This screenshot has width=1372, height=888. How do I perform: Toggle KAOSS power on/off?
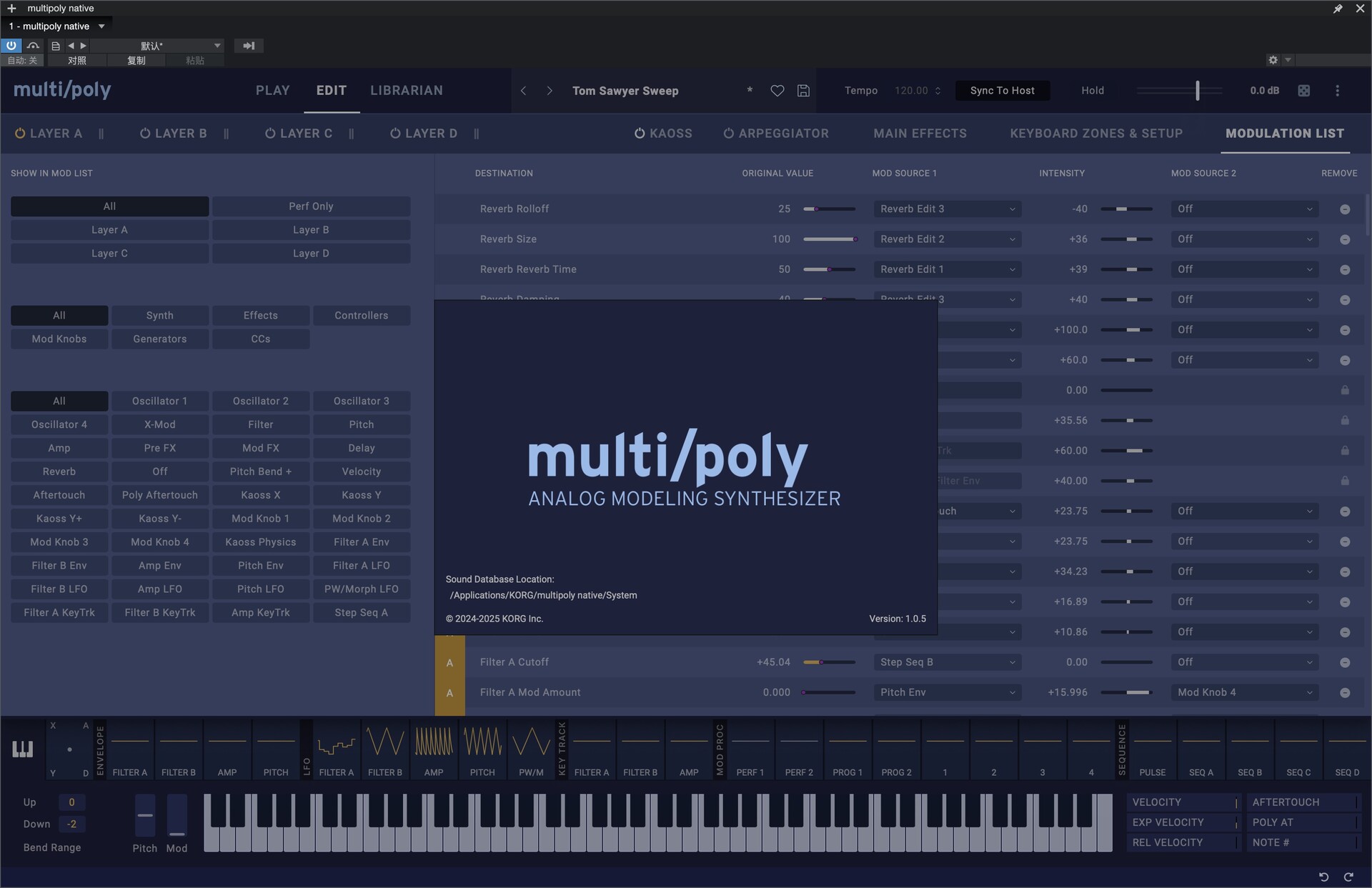point(640,134)
